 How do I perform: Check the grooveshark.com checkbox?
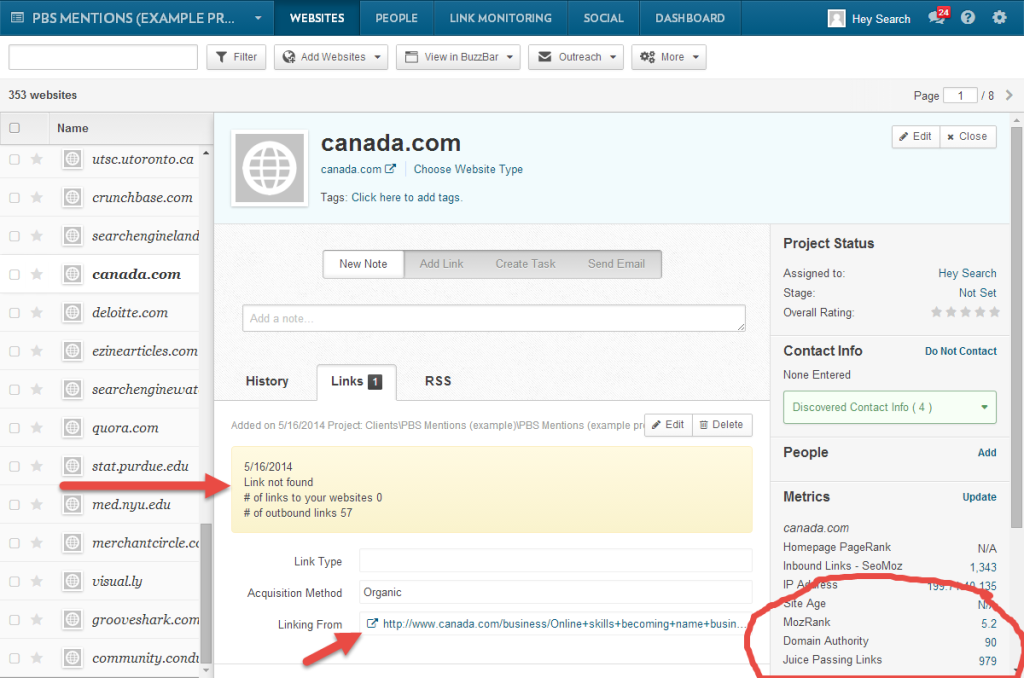point(14,620)
